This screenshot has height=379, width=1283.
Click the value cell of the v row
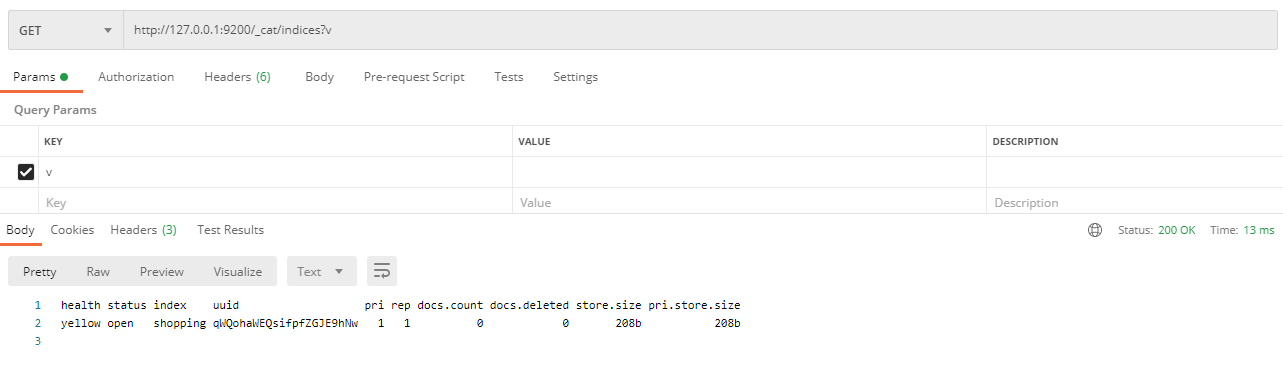click(749, 172)
